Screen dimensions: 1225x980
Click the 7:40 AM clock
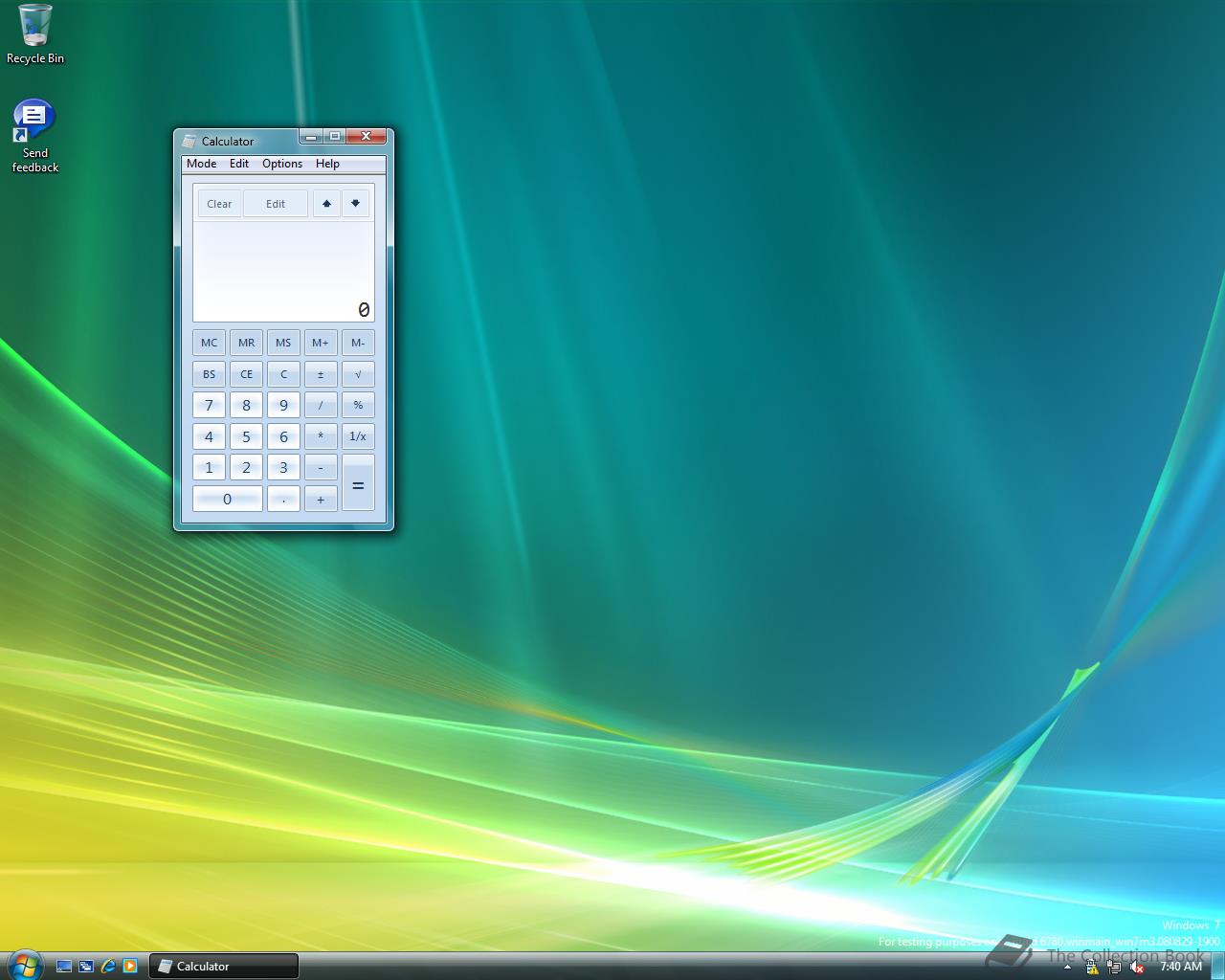pos(1181,967)
